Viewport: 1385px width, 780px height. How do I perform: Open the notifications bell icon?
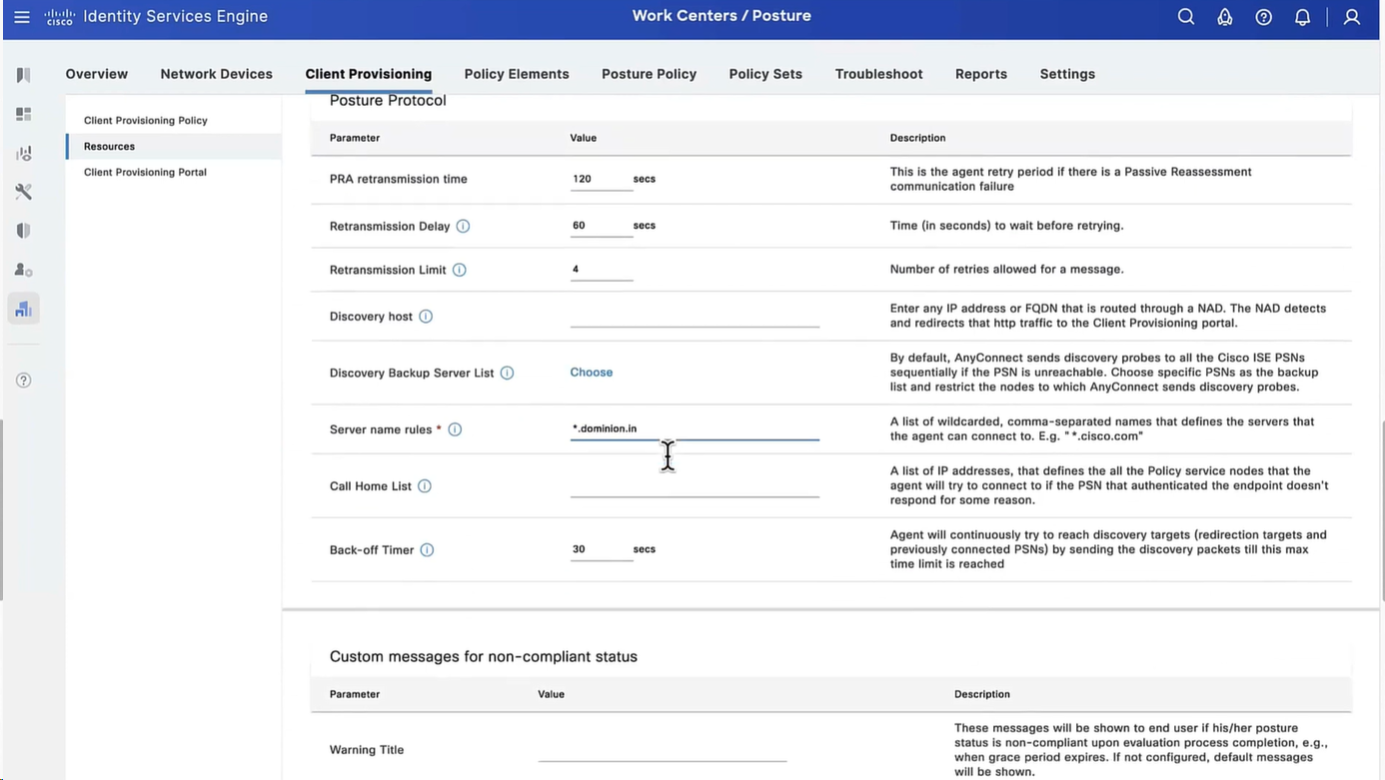click(1302, 17)
